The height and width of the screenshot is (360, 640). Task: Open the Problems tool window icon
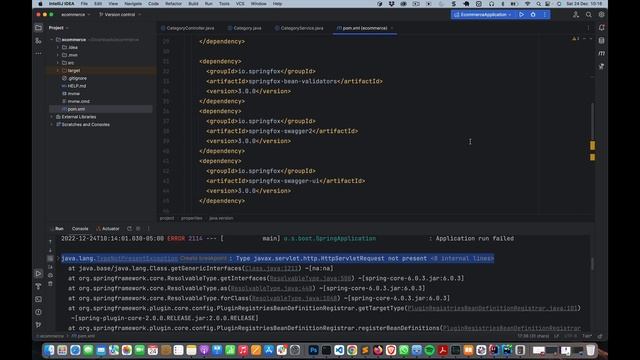coord(38,312)
